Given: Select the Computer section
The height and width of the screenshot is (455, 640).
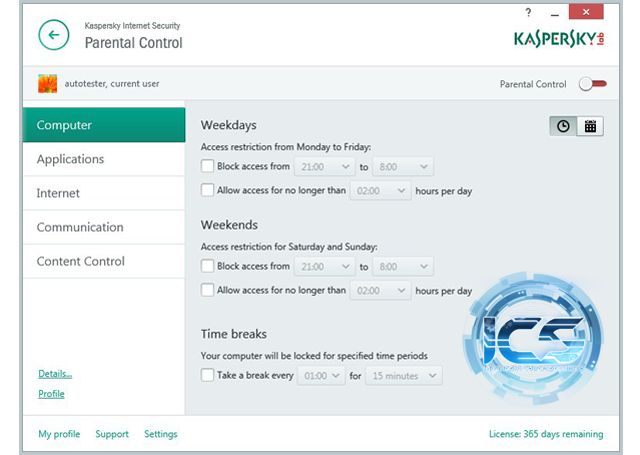Looking at the screenshot, I should click(x=104, y=125).
